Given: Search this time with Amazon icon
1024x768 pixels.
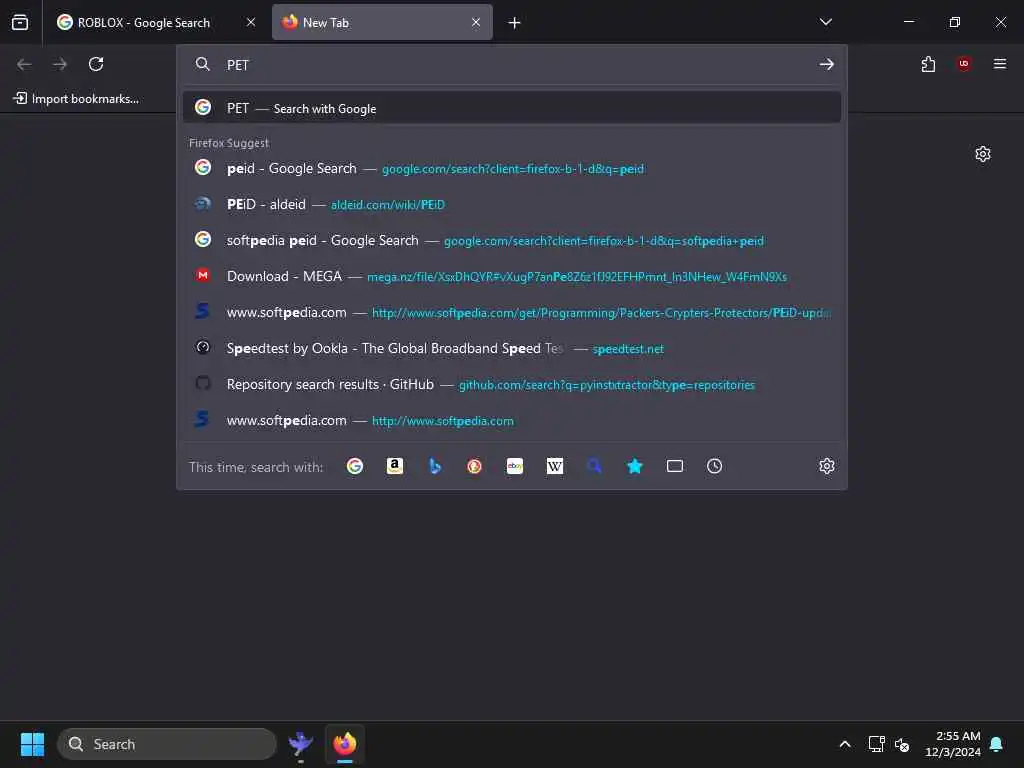Looking at the screenshot, I should point(394,466).
